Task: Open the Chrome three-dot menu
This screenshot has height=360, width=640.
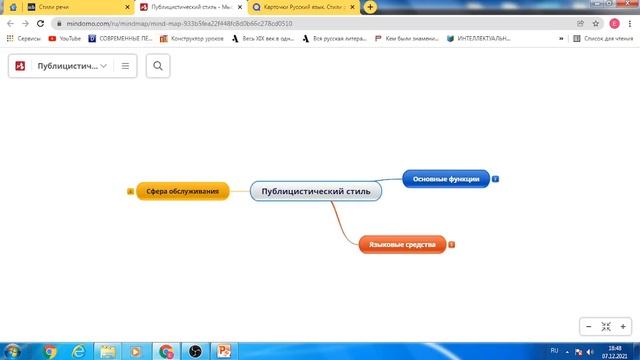Action: [630, 23]
